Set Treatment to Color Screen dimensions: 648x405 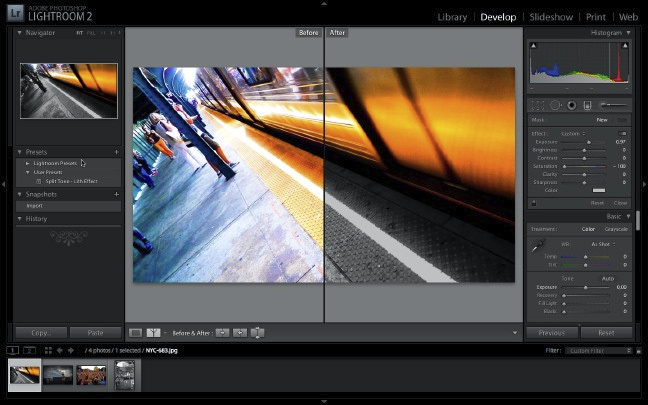(588, 229)
